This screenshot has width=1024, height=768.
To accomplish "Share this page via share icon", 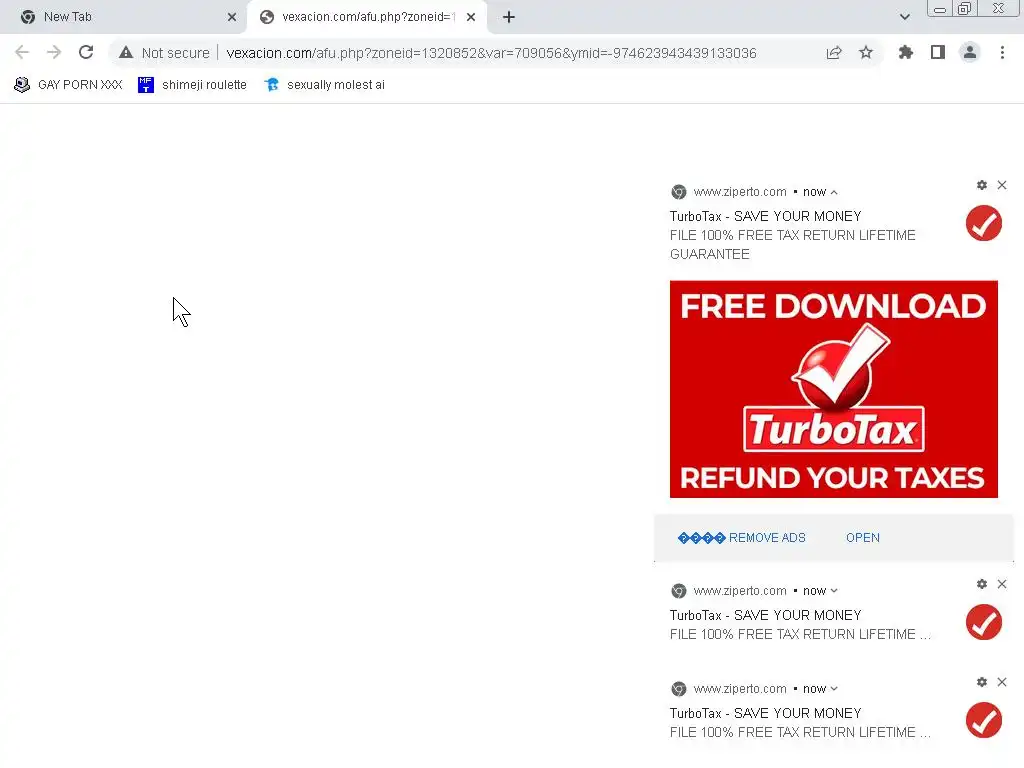I will pos(834,53).
